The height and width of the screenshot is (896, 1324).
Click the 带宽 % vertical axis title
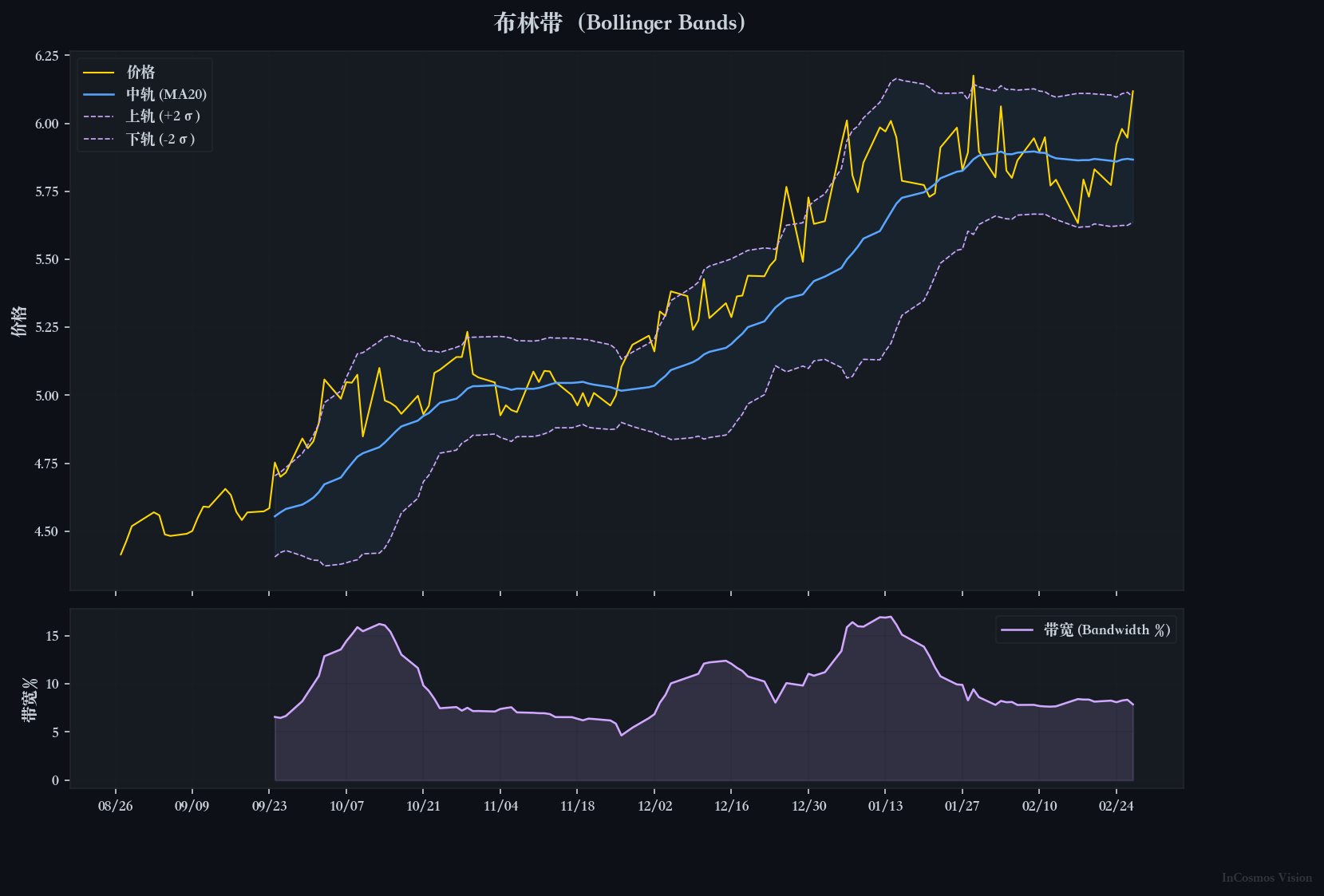tap(30, 699)
